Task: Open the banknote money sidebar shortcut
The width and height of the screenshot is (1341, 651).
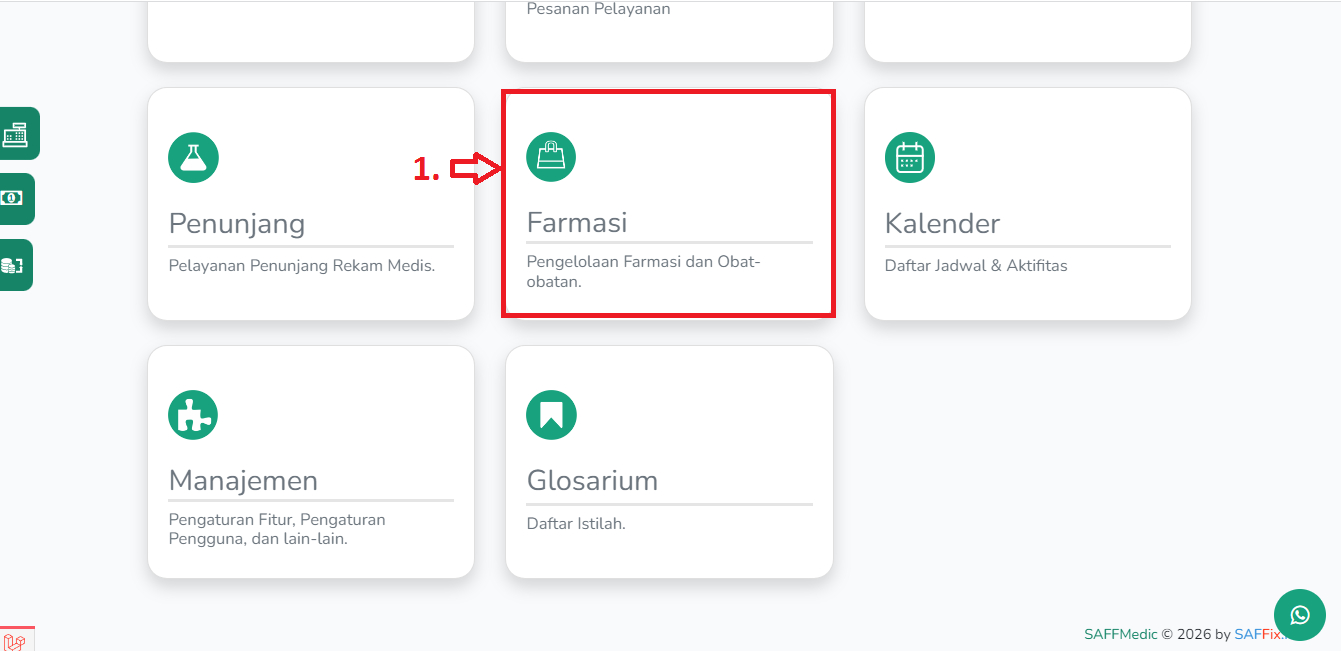Action: click(x=13, y=198)
